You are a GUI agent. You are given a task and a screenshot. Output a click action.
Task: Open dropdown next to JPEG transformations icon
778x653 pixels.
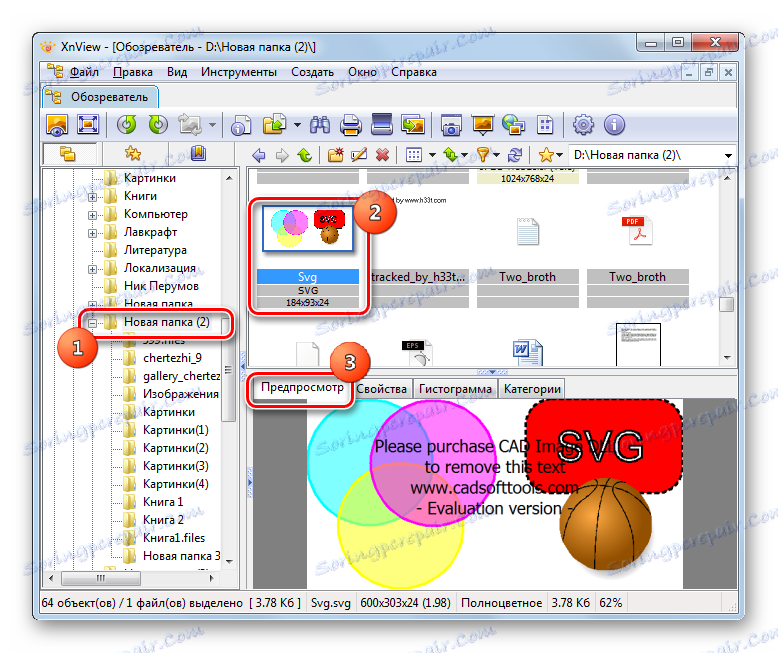pos(212,125)
